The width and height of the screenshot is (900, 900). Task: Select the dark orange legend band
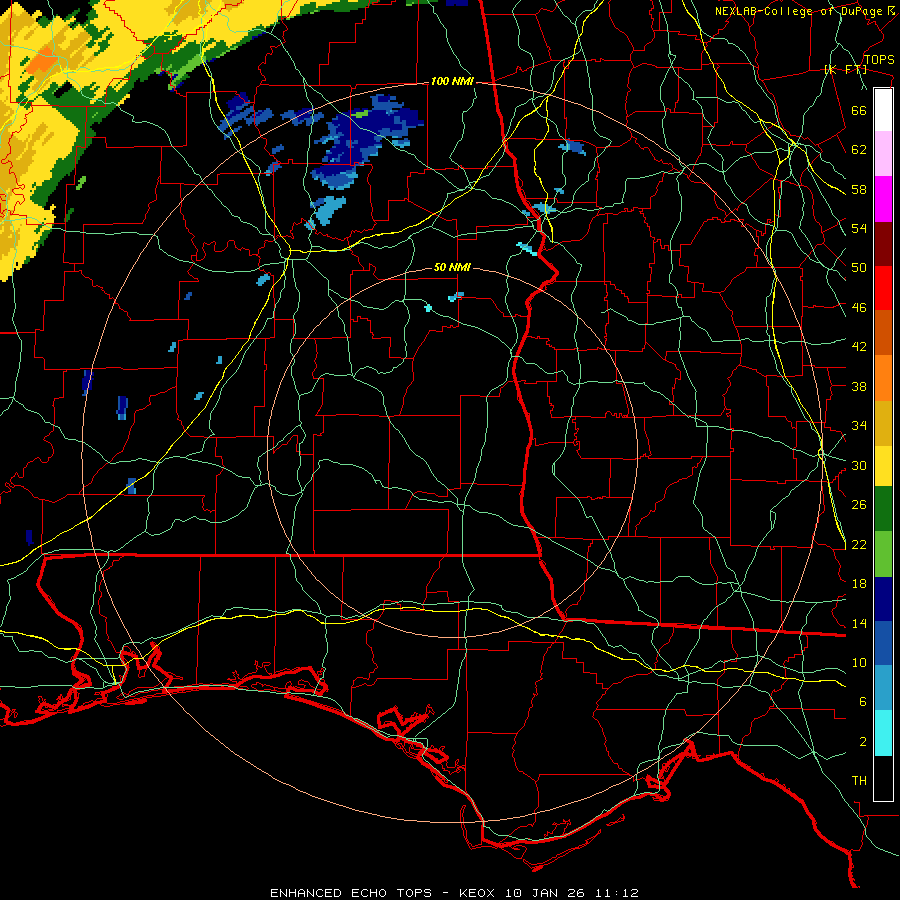[883, 332]
